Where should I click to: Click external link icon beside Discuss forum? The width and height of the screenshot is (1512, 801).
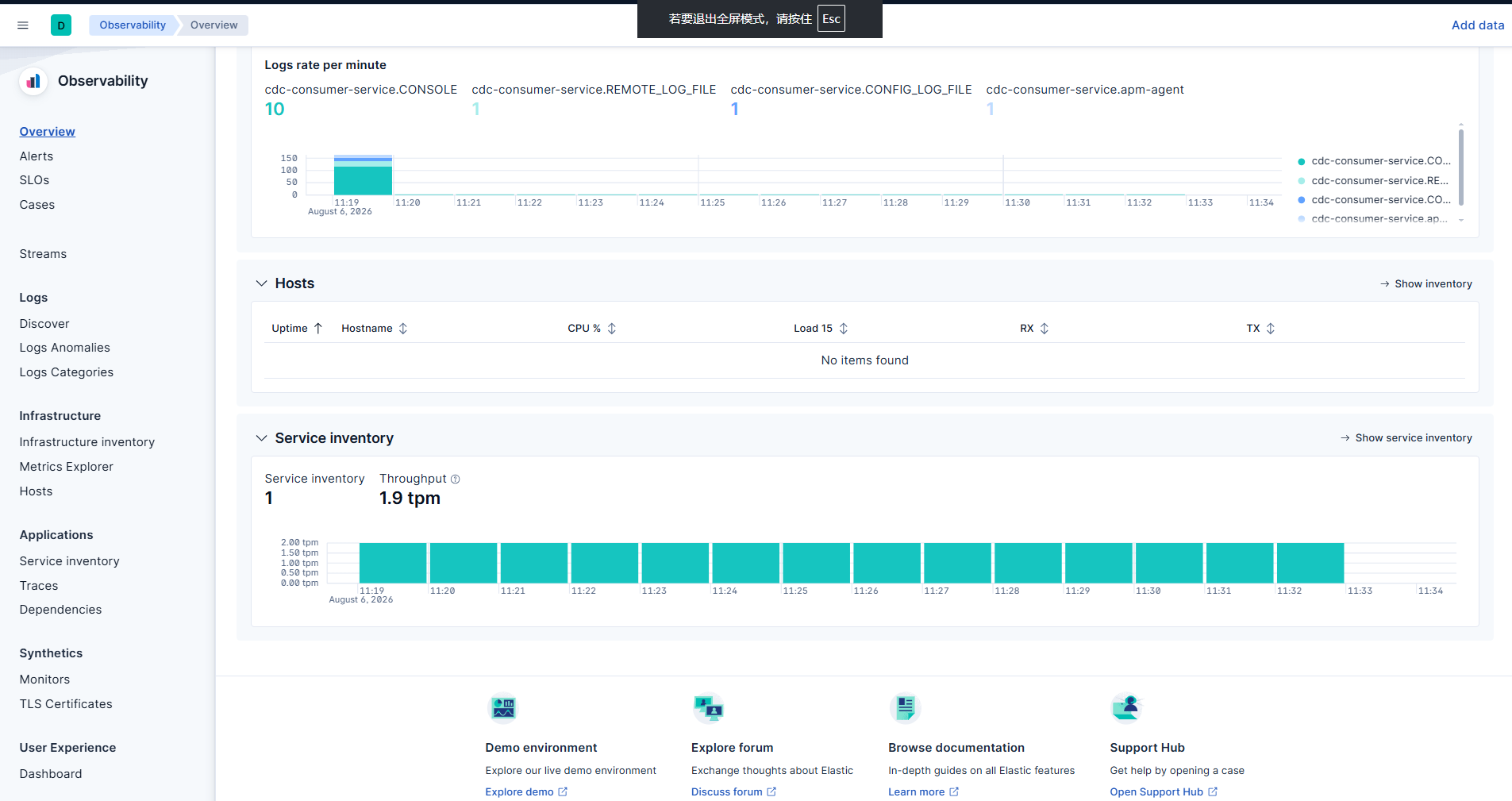[771, 792]
